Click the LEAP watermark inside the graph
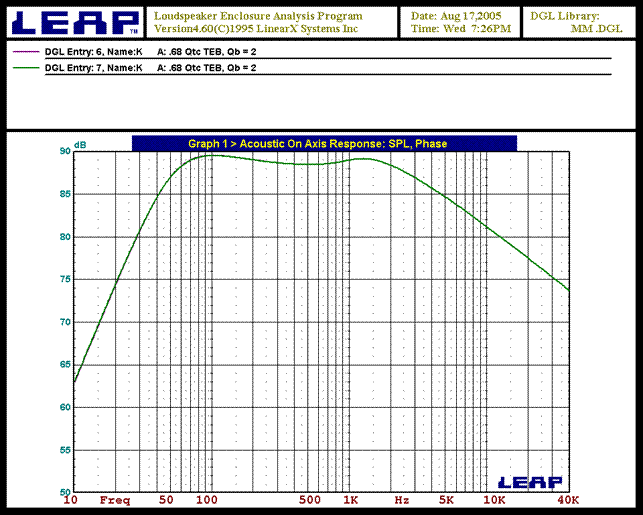This screenshot has width=643, height=515. point(529,482)
